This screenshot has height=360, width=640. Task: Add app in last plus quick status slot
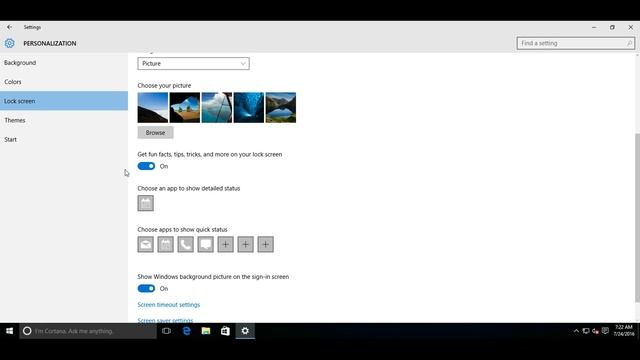pos(266,244)
